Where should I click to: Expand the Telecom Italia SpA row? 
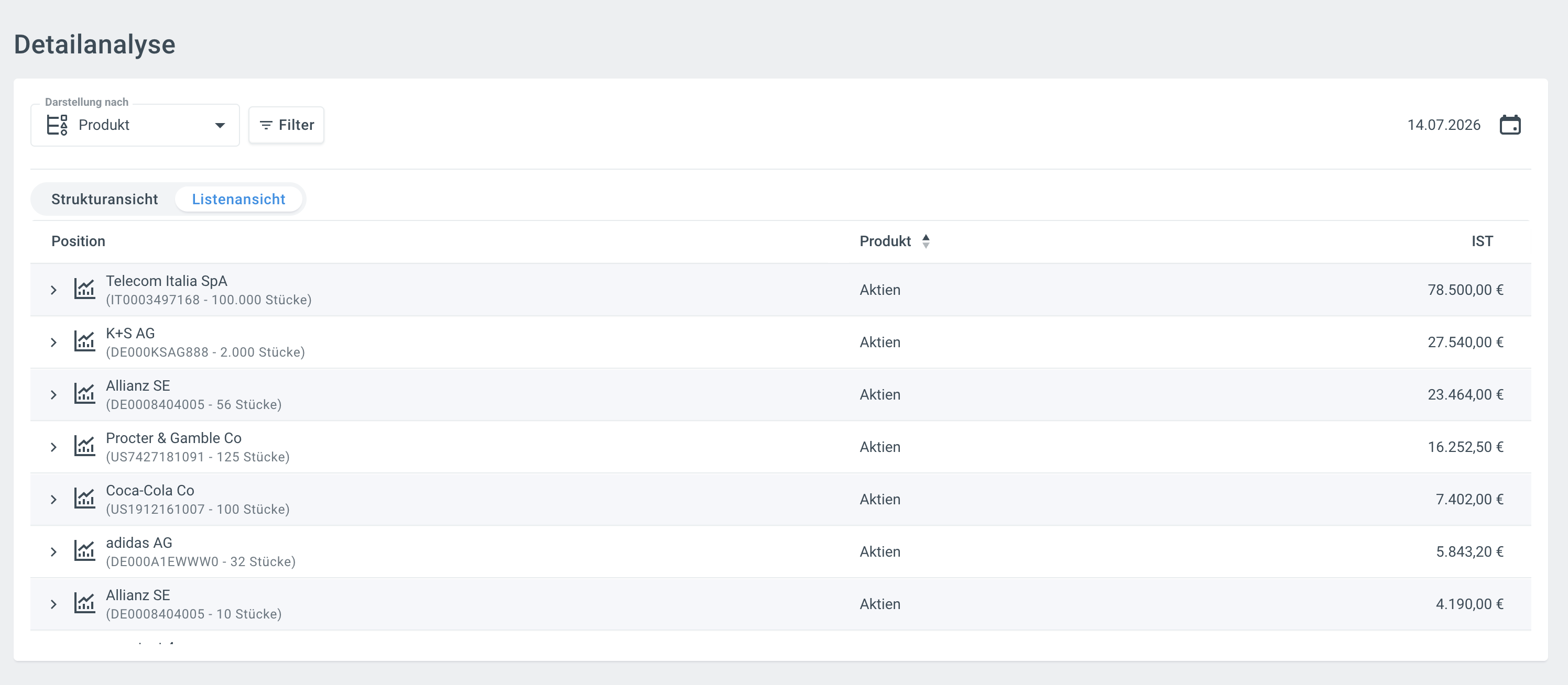pos(53,290)
